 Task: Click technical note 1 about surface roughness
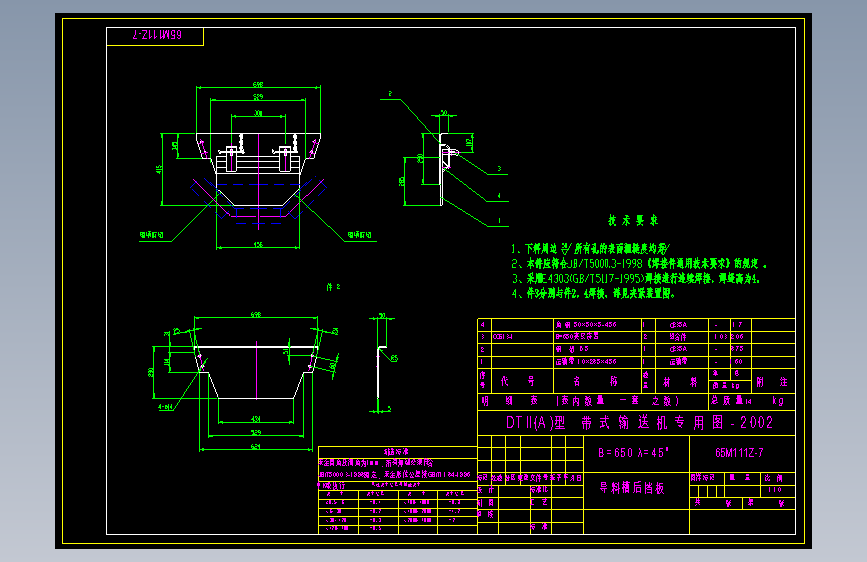(x=591, y=249)
